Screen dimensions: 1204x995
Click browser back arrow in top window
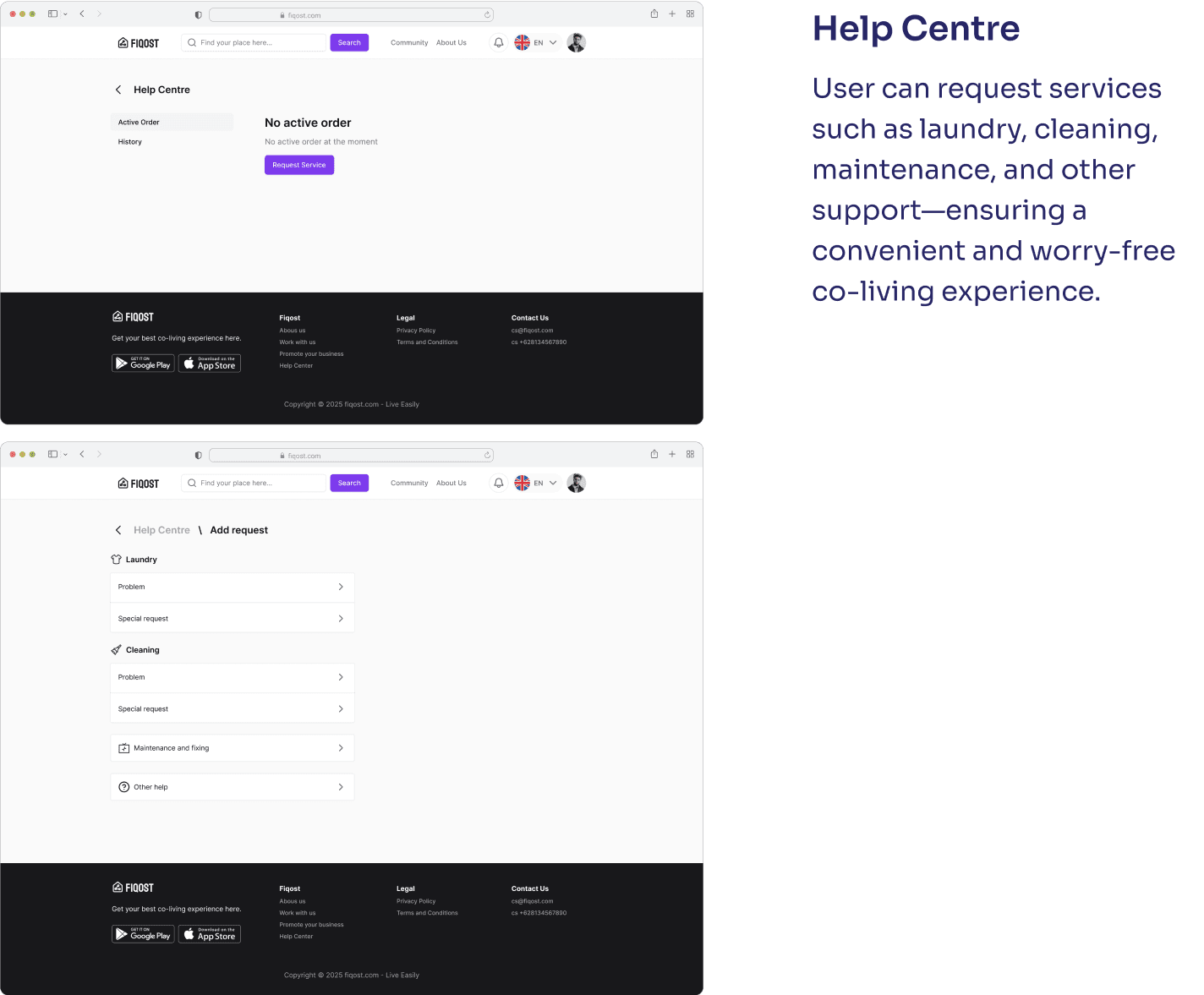point(82,14)
